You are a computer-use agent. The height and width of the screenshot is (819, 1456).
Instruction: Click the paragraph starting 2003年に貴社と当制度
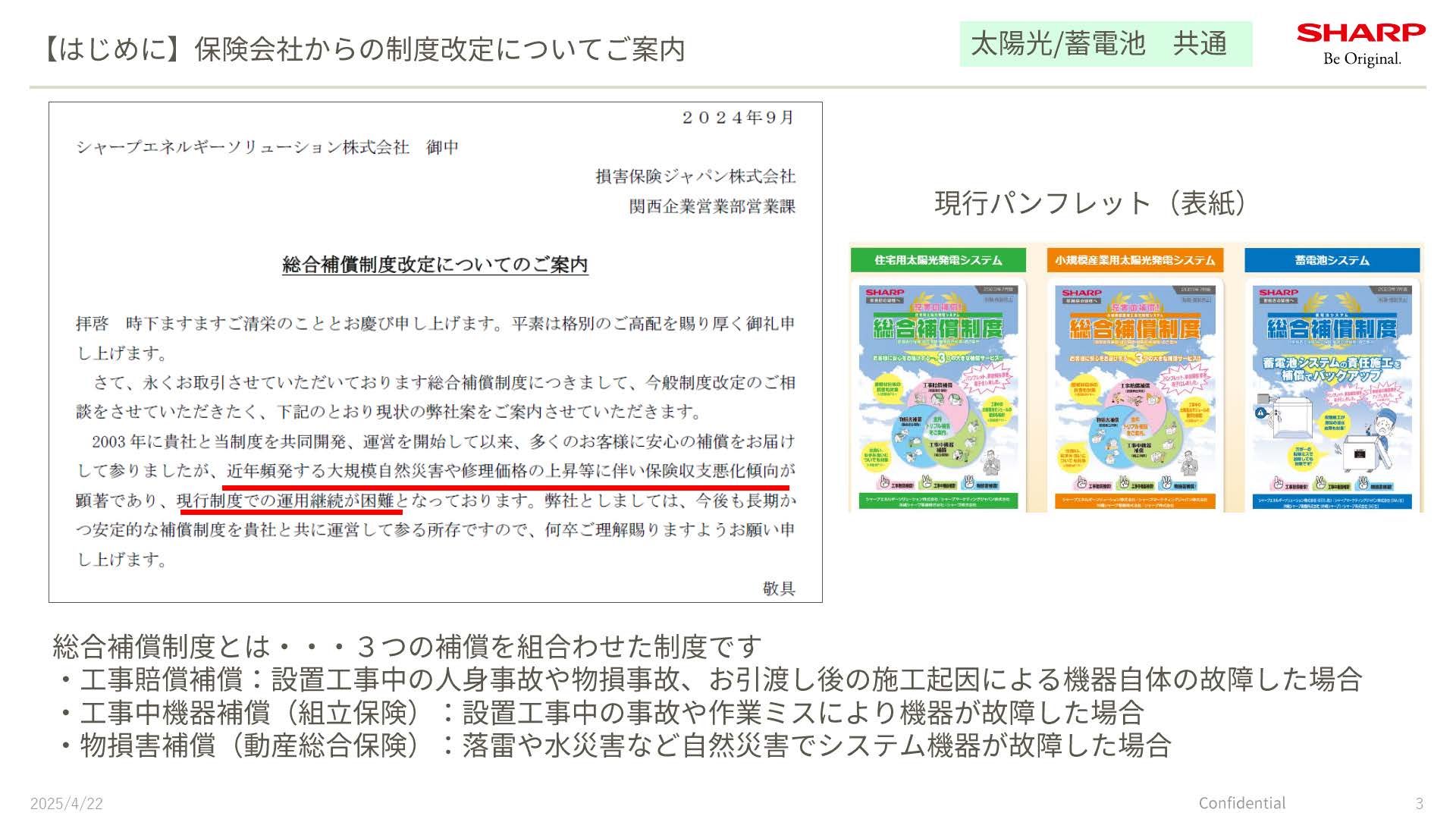coord(435,500)
